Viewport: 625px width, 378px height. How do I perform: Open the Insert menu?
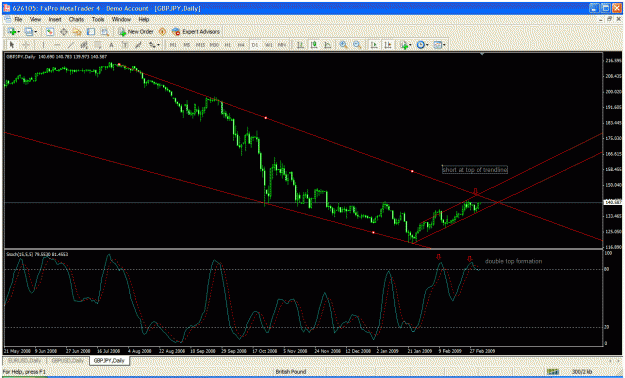pos(55,19)
